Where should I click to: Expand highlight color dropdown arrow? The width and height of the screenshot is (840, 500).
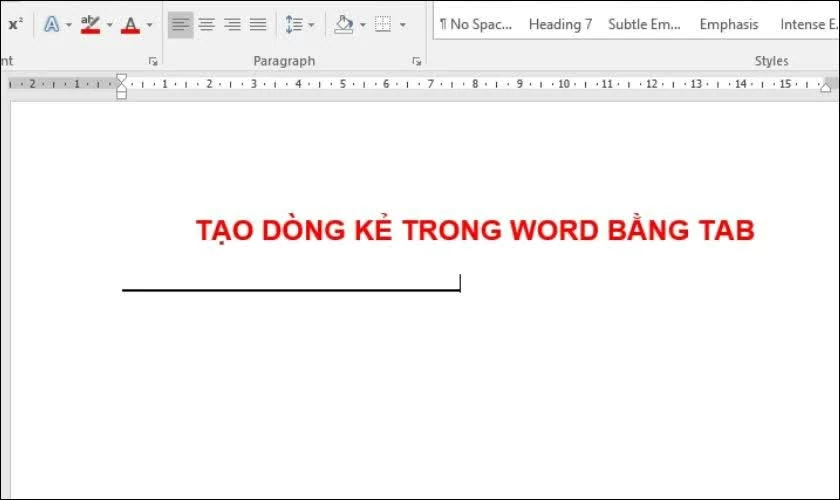tap(109, 25)
